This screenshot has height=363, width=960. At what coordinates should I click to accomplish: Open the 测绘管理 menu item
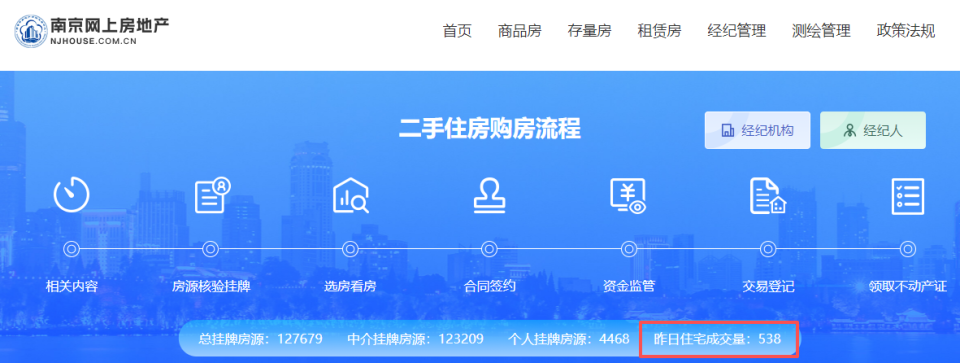[x=821, y=31]
